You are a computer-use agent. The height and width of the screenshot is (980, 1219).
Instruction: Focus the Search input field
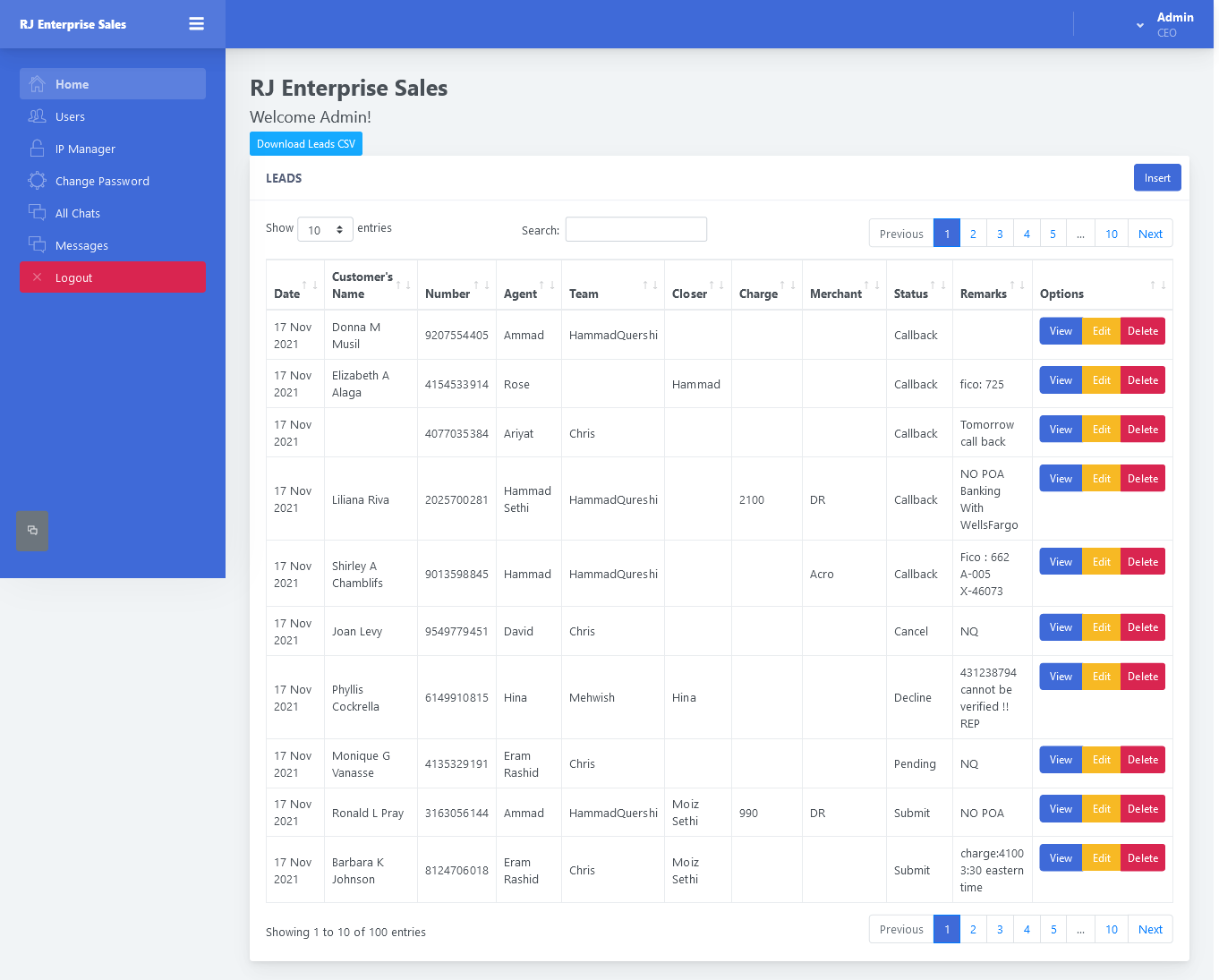(635, 230)
